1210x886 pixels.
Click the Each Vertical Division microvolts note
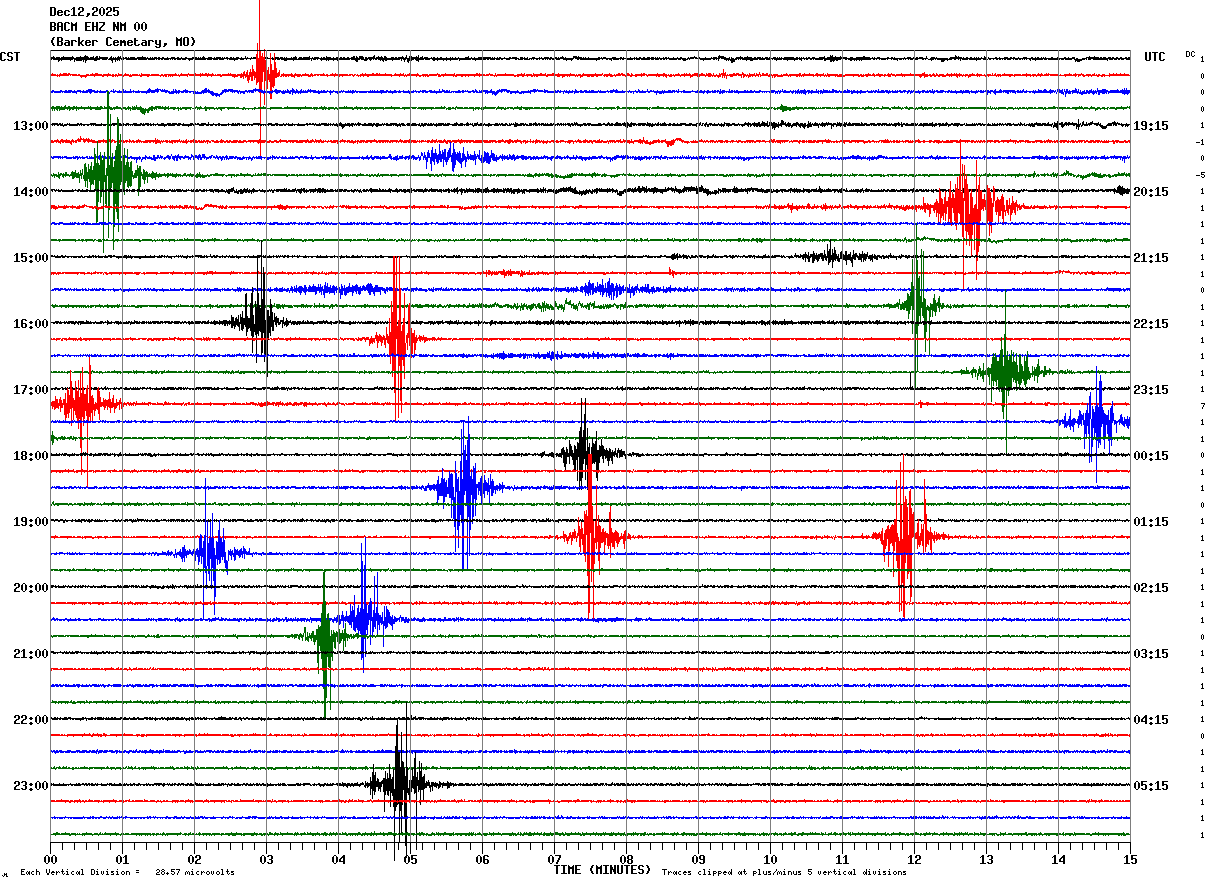[127, 872]
